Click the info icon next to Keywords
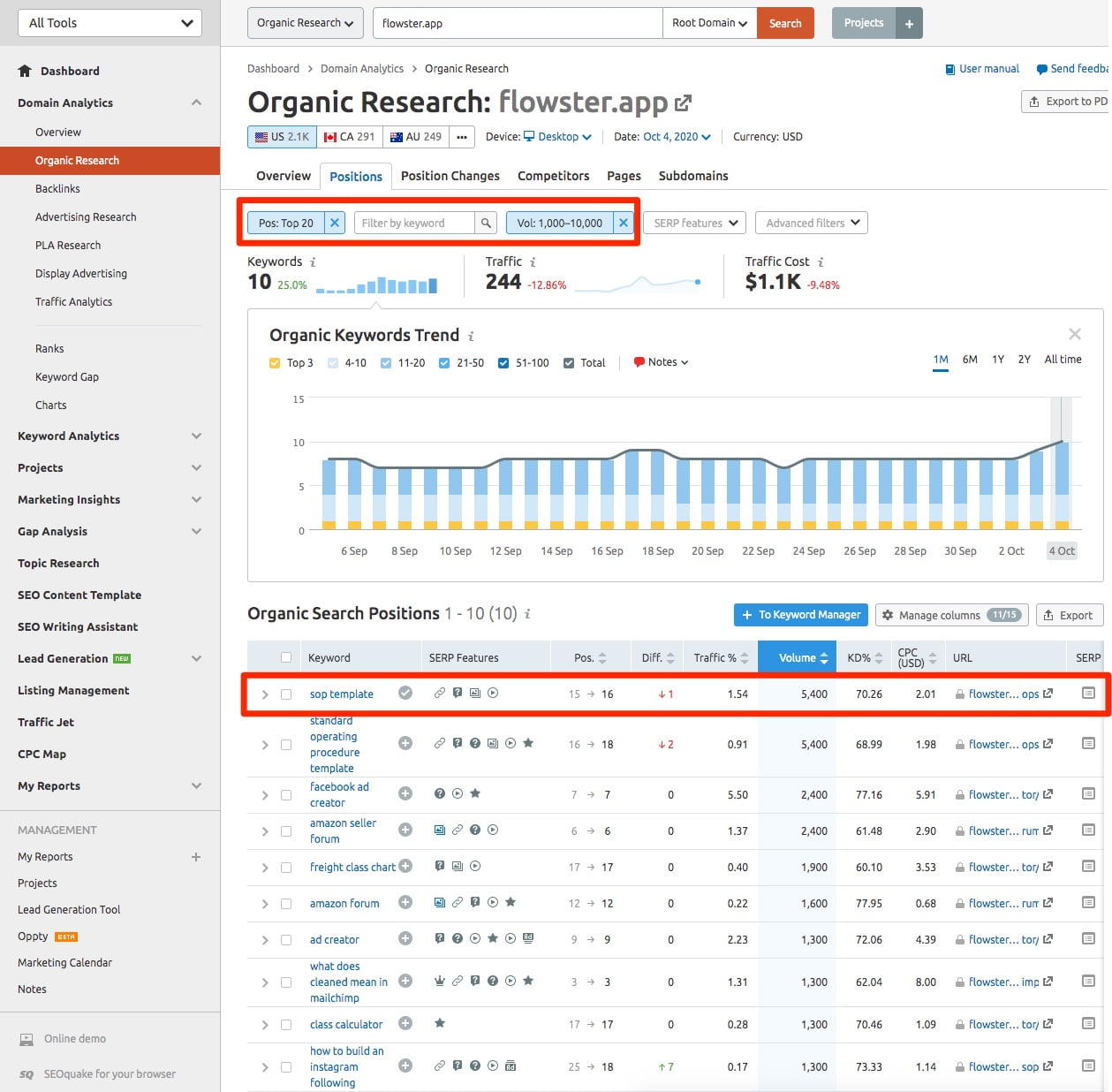The width and height of the screenshot is (1112, 1092). (x=313, y=262)
